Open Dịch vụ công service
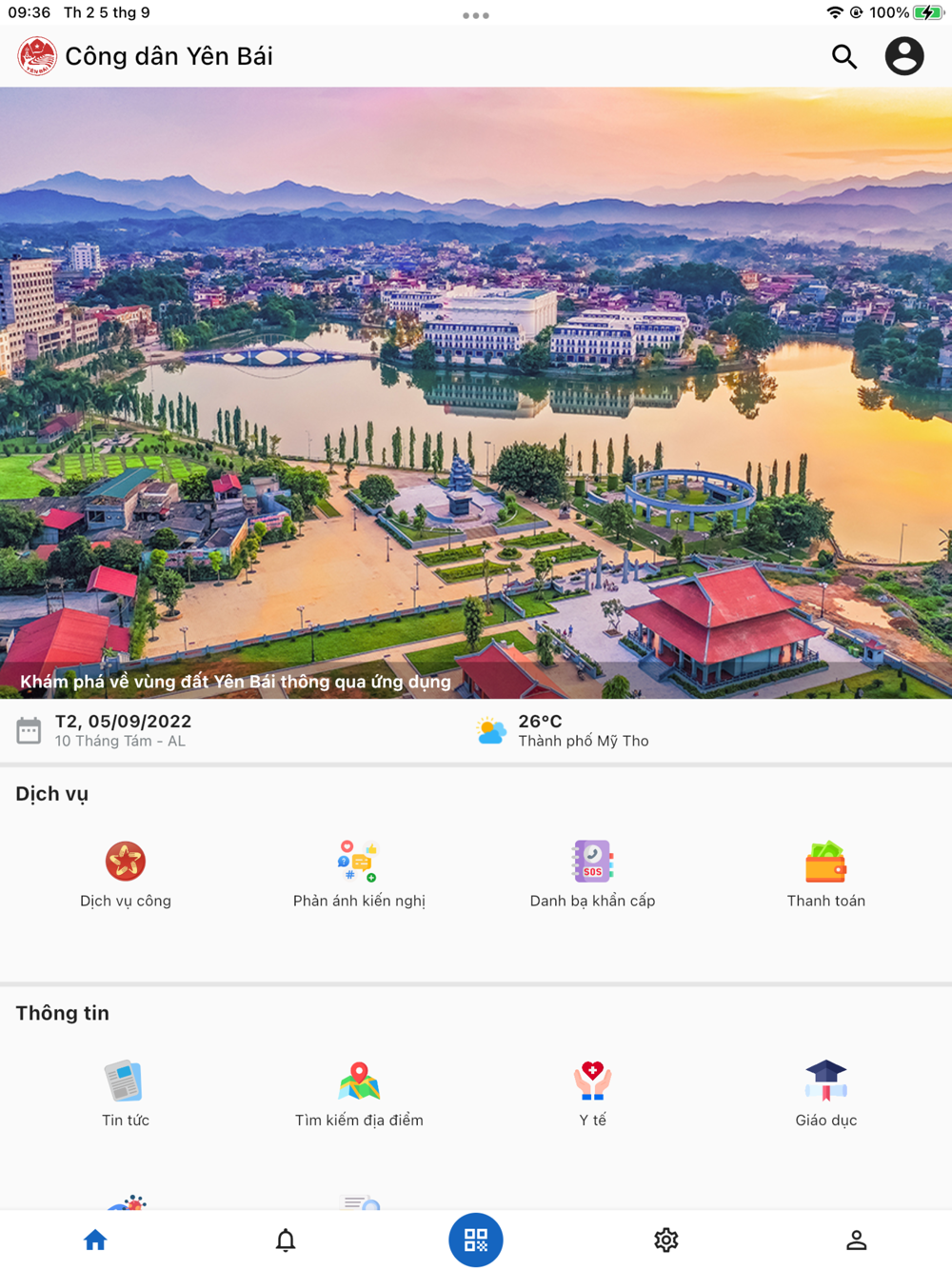 click(x=126, y=861)
